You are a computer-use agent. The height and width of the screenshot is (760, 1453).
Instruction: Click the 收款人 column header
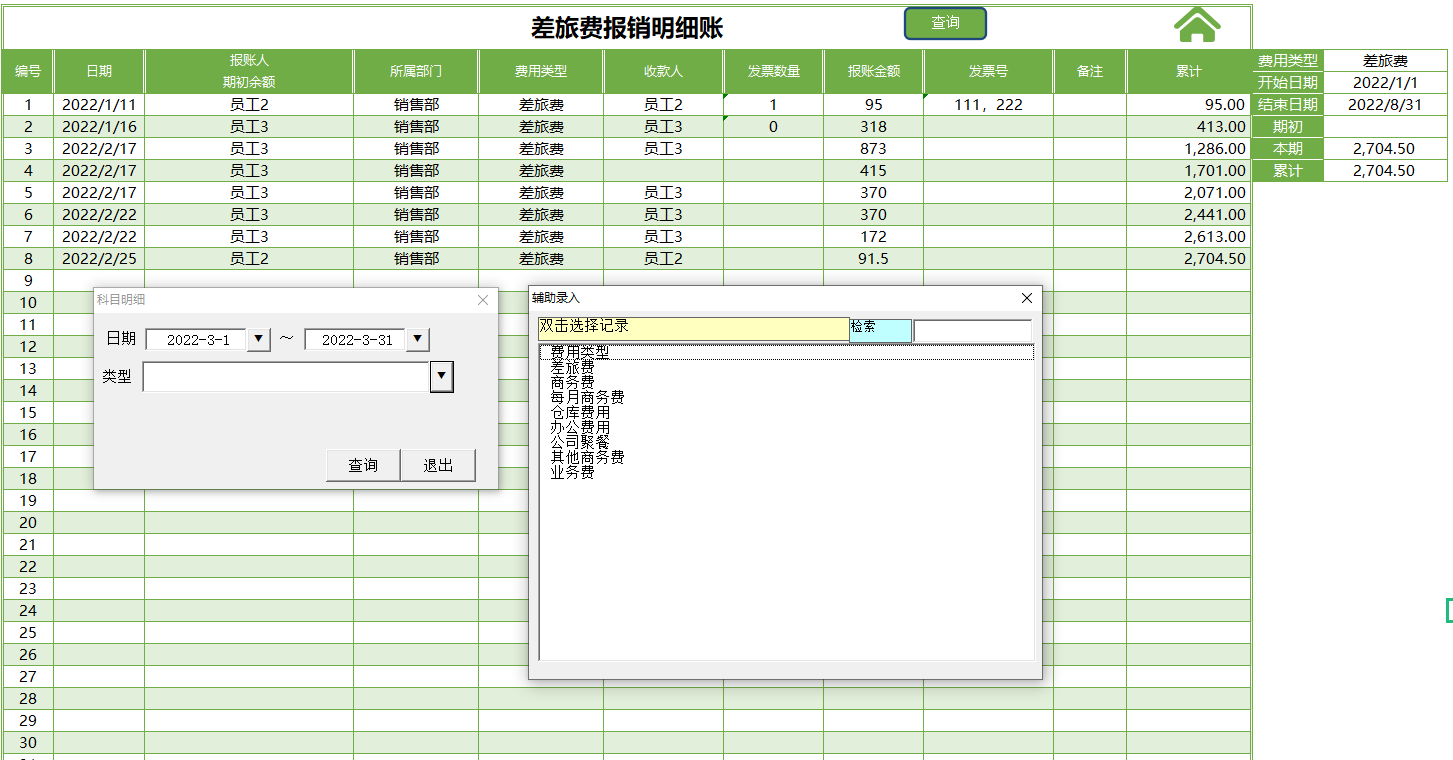point(663,71)
